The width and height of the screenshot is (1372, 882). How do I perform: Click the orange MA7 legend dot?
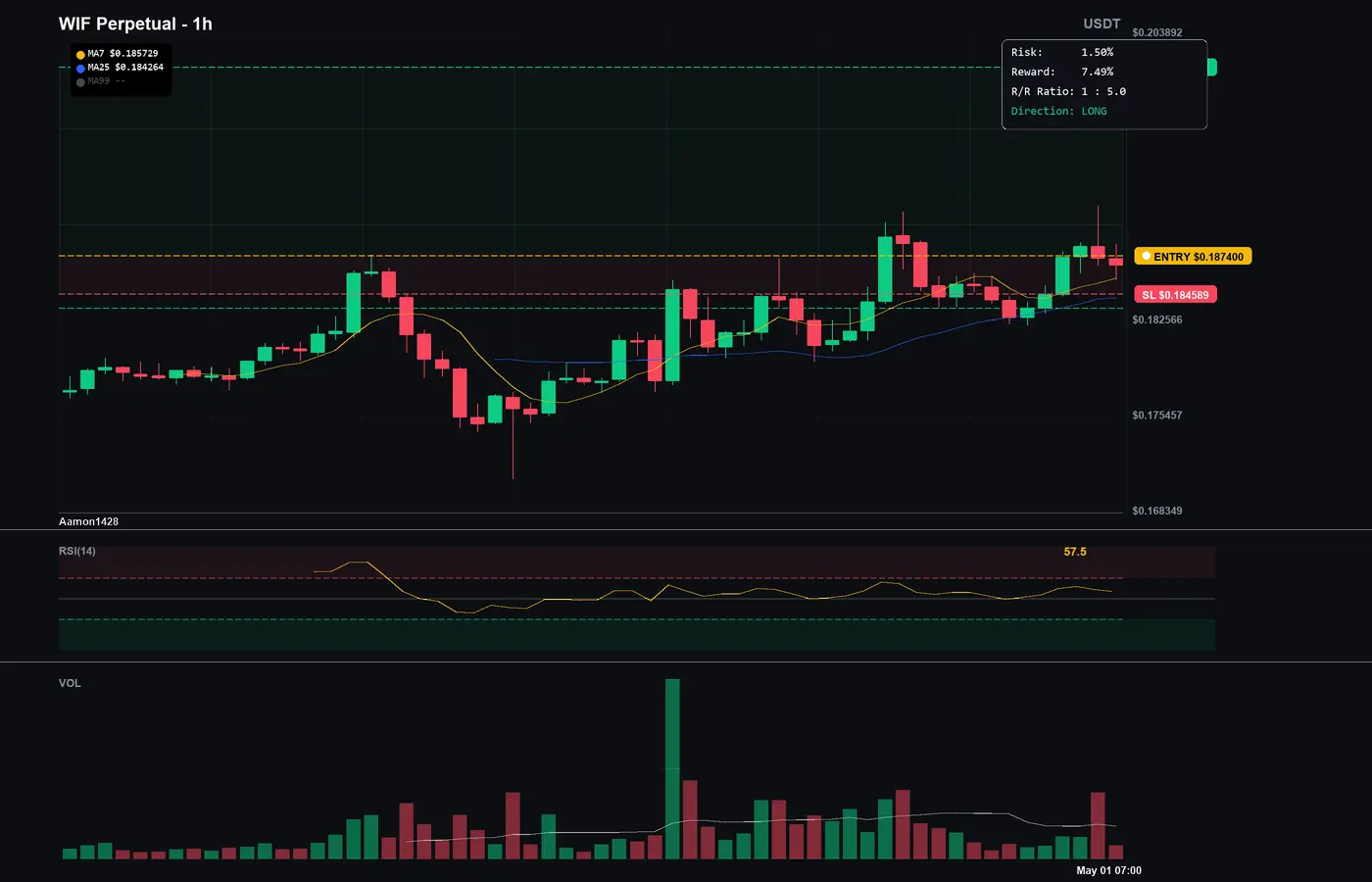(x=80, y=55)
